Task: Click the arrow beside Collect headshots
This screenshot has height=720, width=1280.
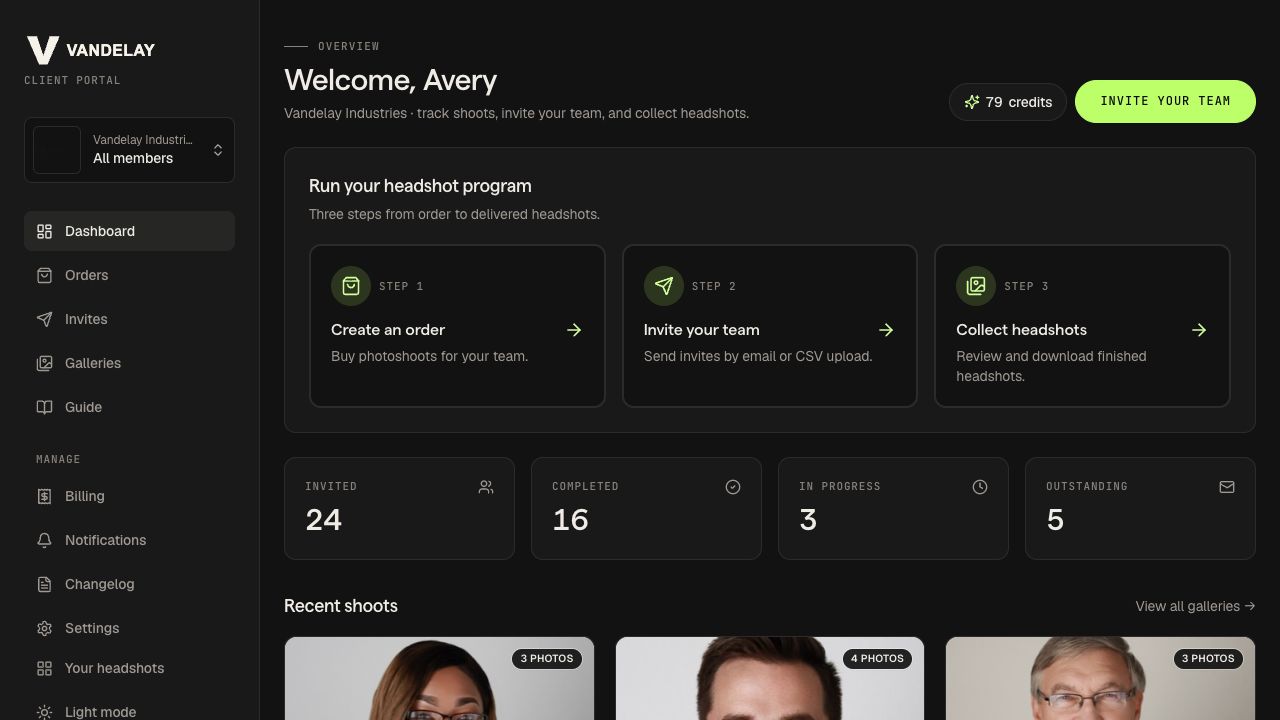Action: click(1199, 330)
